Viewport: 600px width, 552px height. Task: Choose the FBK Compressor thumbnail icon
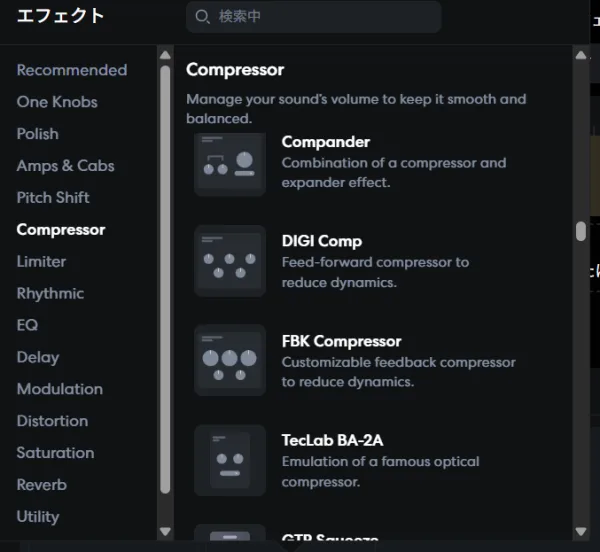(230, 360)
